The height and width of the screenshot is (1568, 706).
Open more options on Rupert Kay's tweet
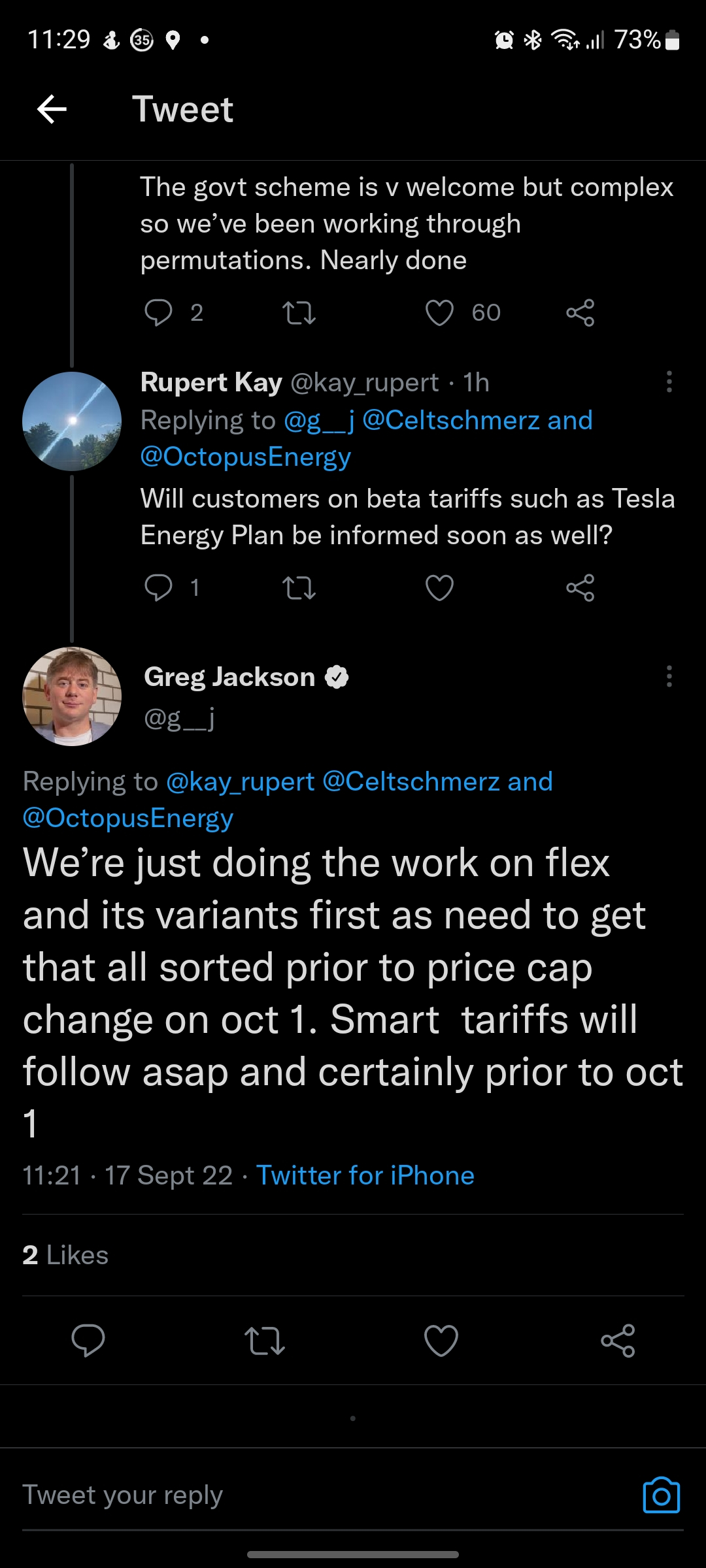pos(669,382)
